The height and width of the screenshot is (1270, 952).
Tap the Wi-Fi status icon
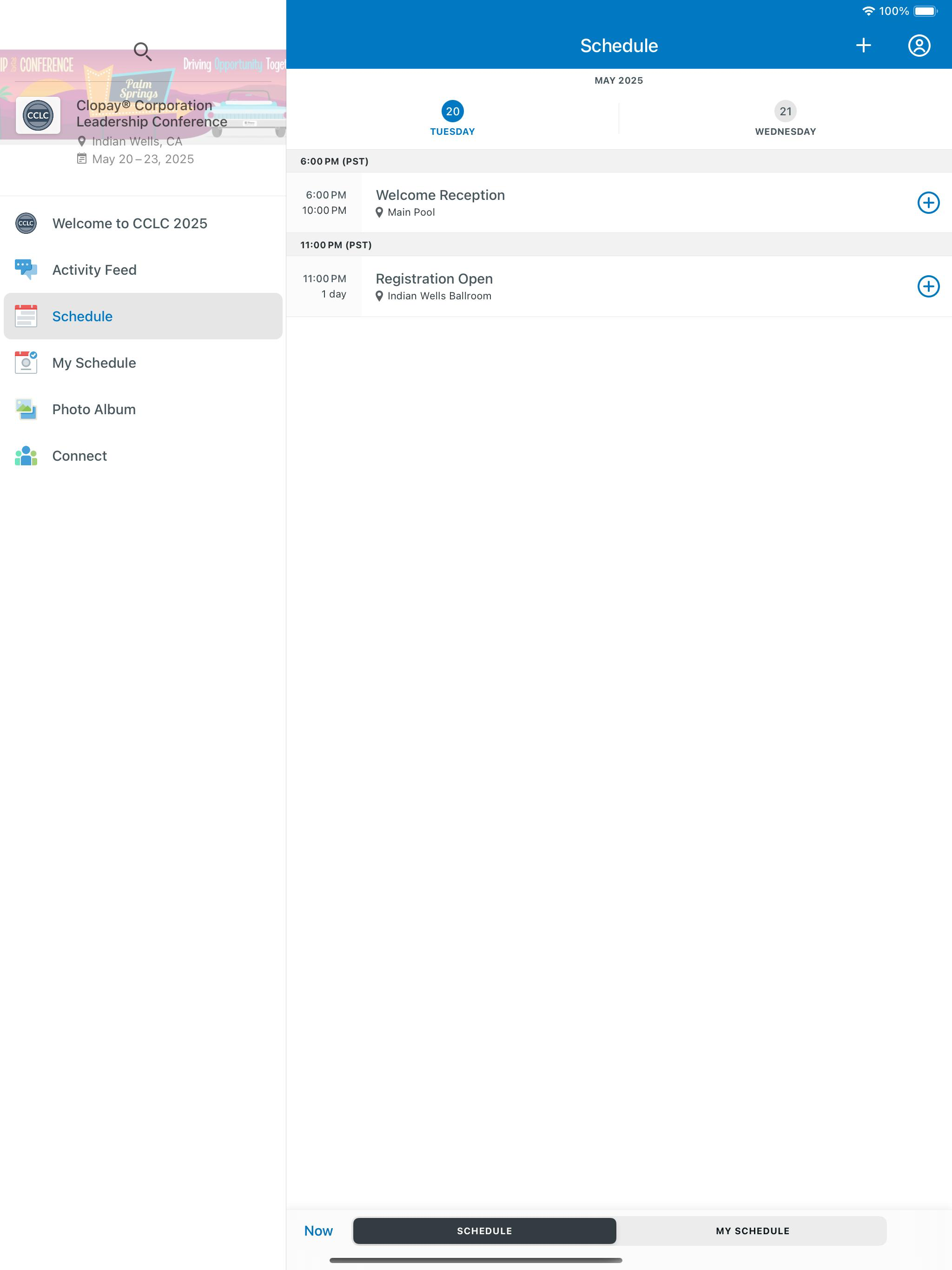[868, 11]
